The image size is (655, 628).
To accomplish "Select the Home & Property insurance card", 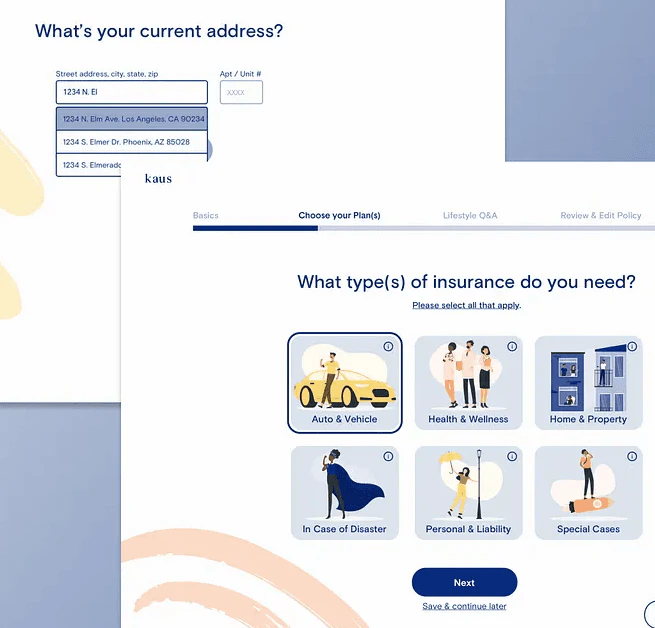I will pyautogui.click(x=588, y=383).
